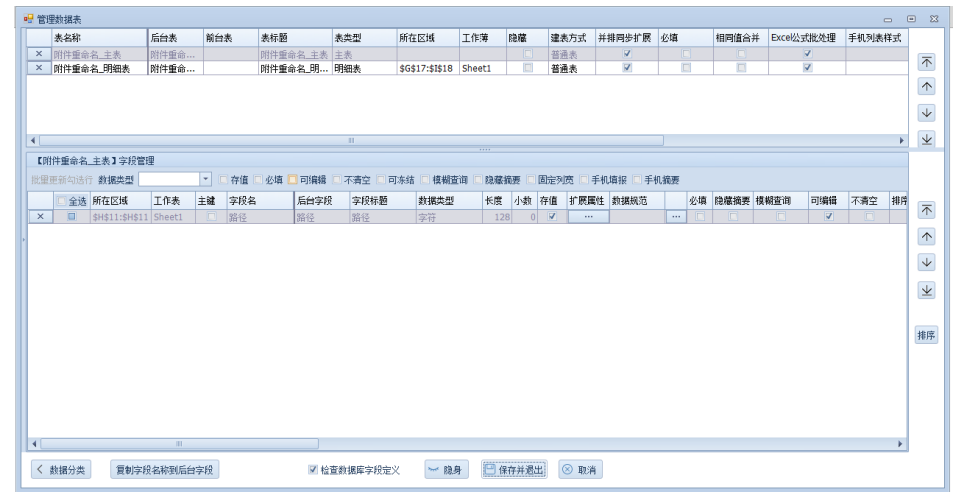960x495 pixels.
Task: Move selected table up one row
Action: 926,87
